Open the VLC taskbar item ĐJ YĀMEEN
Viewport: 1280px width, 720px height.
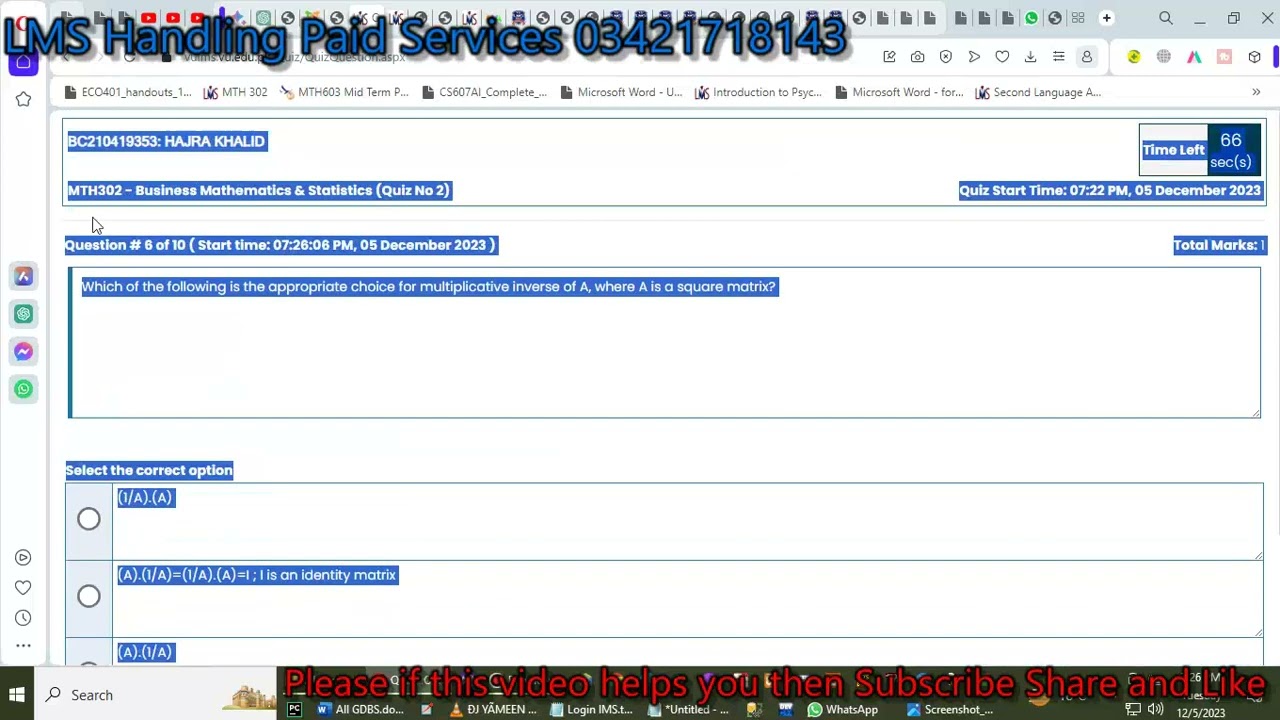493,710
